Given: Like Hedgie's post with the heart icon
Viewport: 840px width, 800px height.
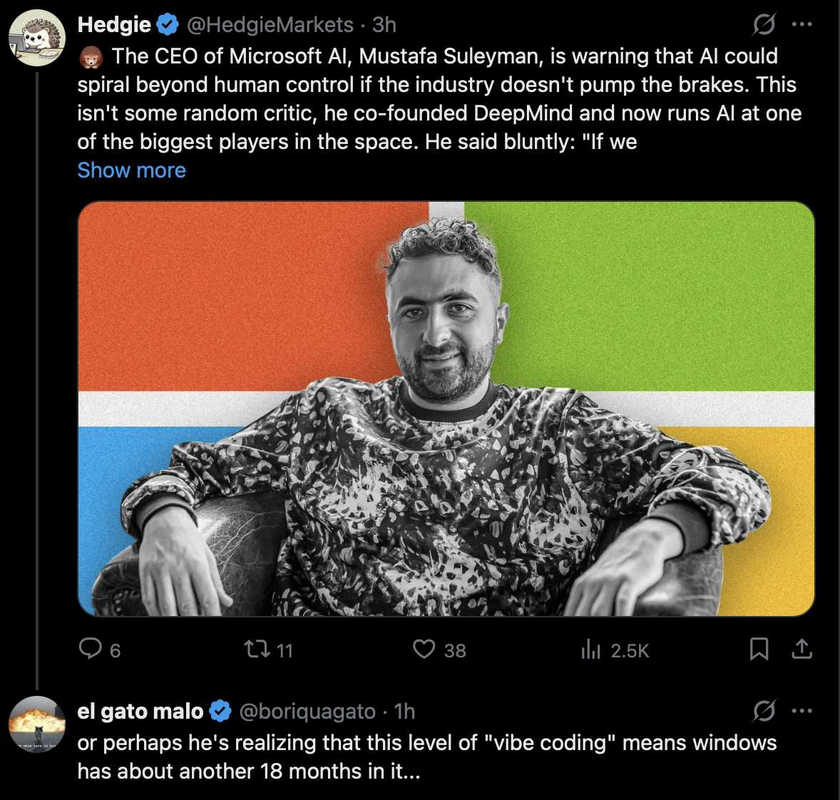Looking at the screenshot, I should 425,650.
